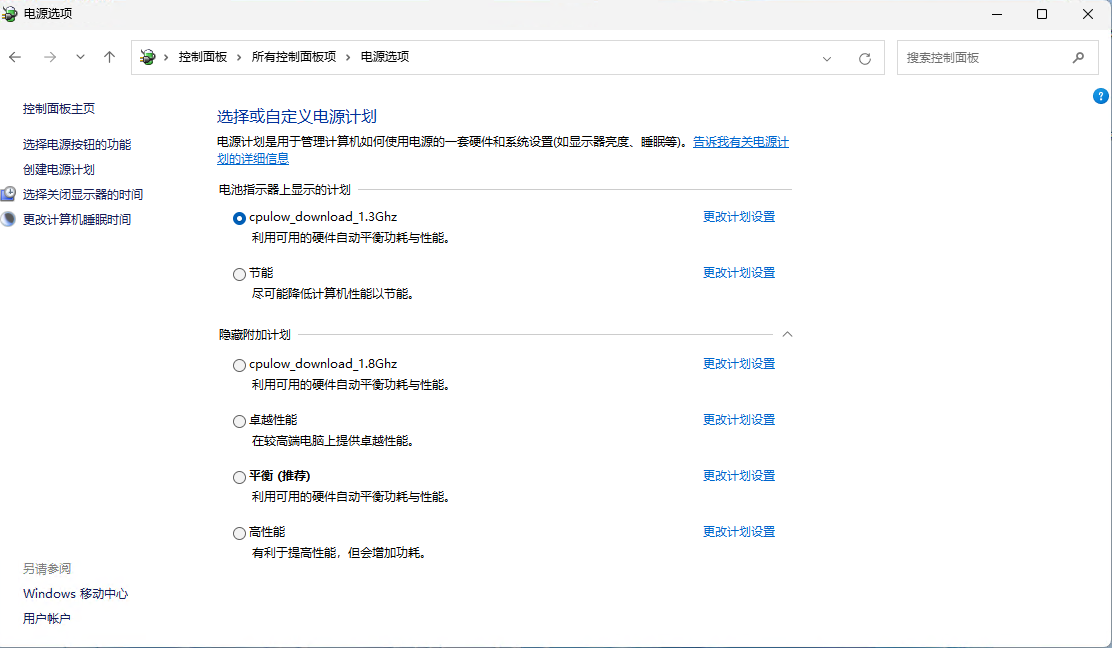Click 控制面板 in the breadcrumb path
The image size is (1112, 648).
point(203,57)
